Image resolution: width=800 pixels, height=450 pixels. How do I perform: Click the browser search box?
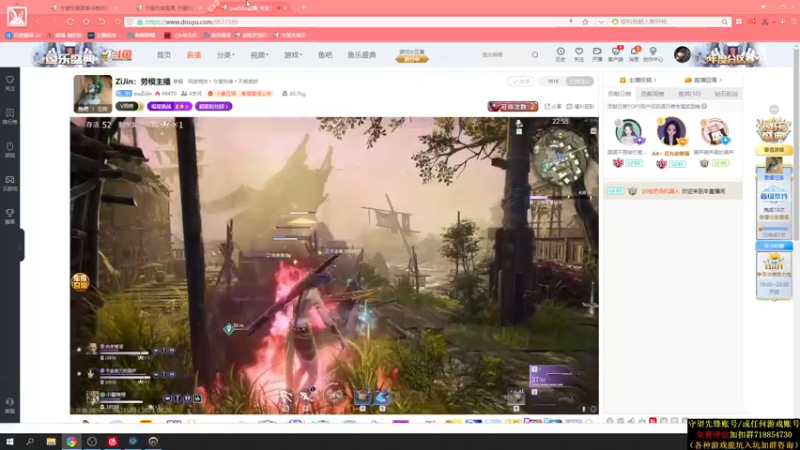click(x=669, y=22)
